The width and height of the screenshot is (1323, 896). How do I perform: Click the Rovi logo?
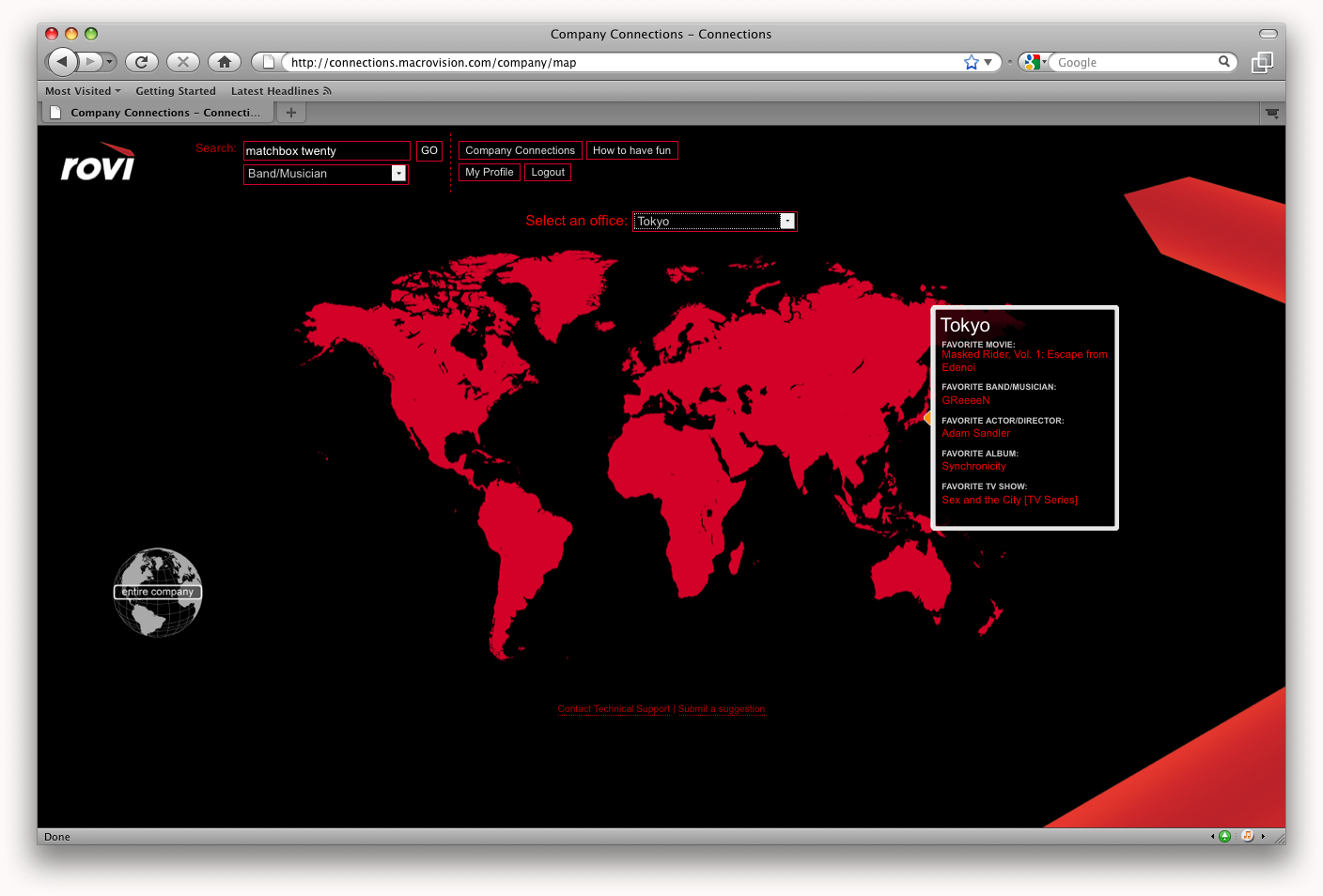click(x=99, y=162)
